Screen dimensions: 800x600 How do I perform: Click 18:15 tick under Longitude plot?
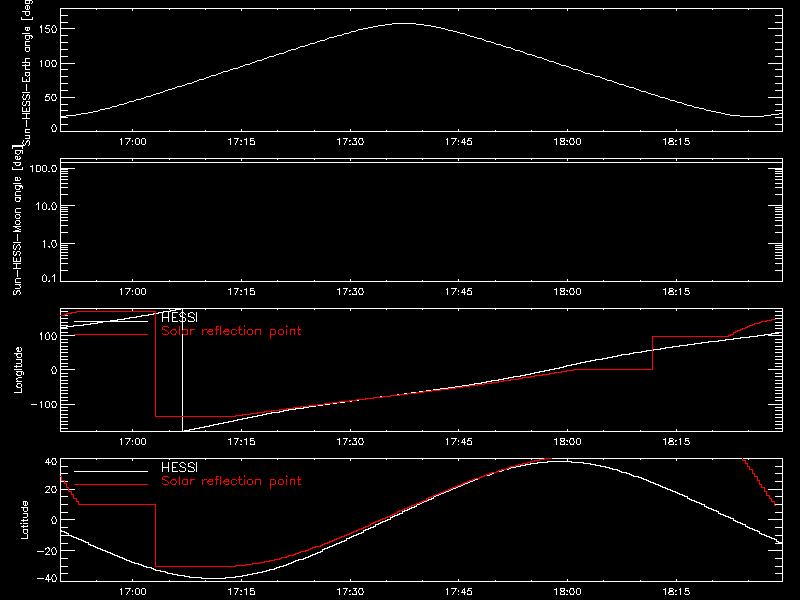point(677,442)
